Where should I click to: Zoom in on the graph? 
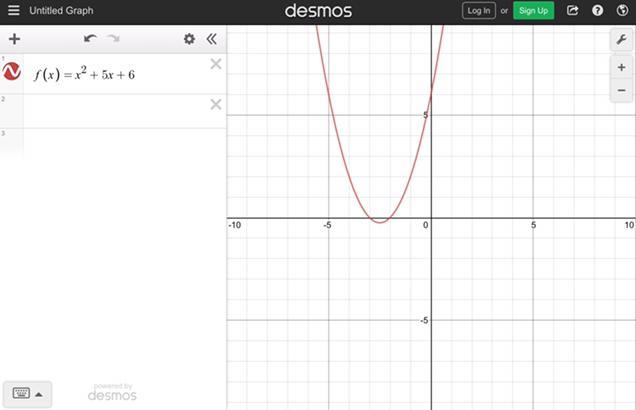tap(621, 67)
